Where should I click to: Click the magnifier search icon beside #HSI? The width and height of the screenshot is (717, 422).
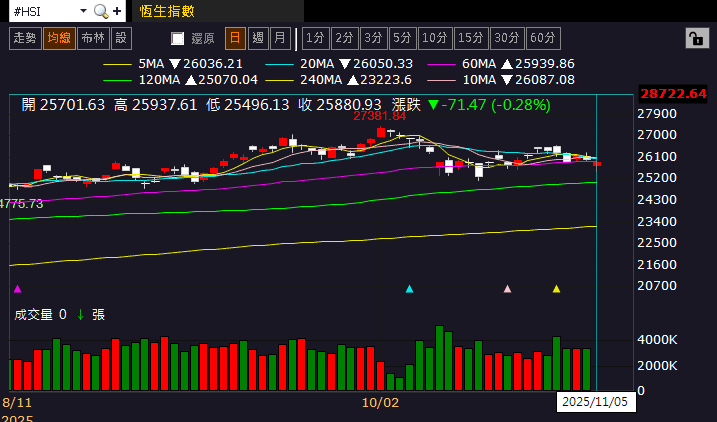coord(100,11)
